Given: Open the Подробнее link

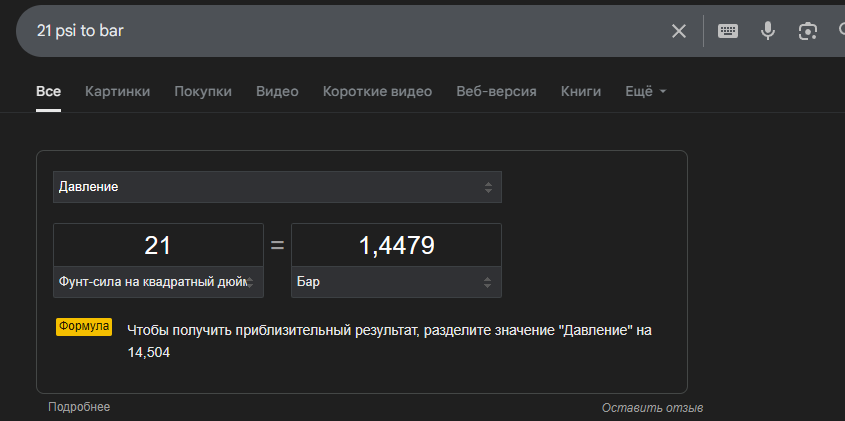Looking at the screenshot, I should pos(79,407).
